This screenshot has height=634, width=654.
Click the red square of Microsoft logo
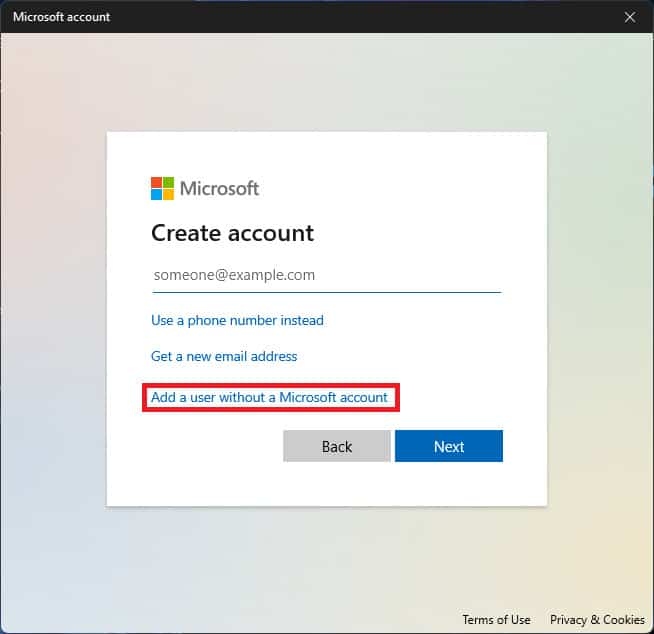pyautogui.click(x=156, y=183)
